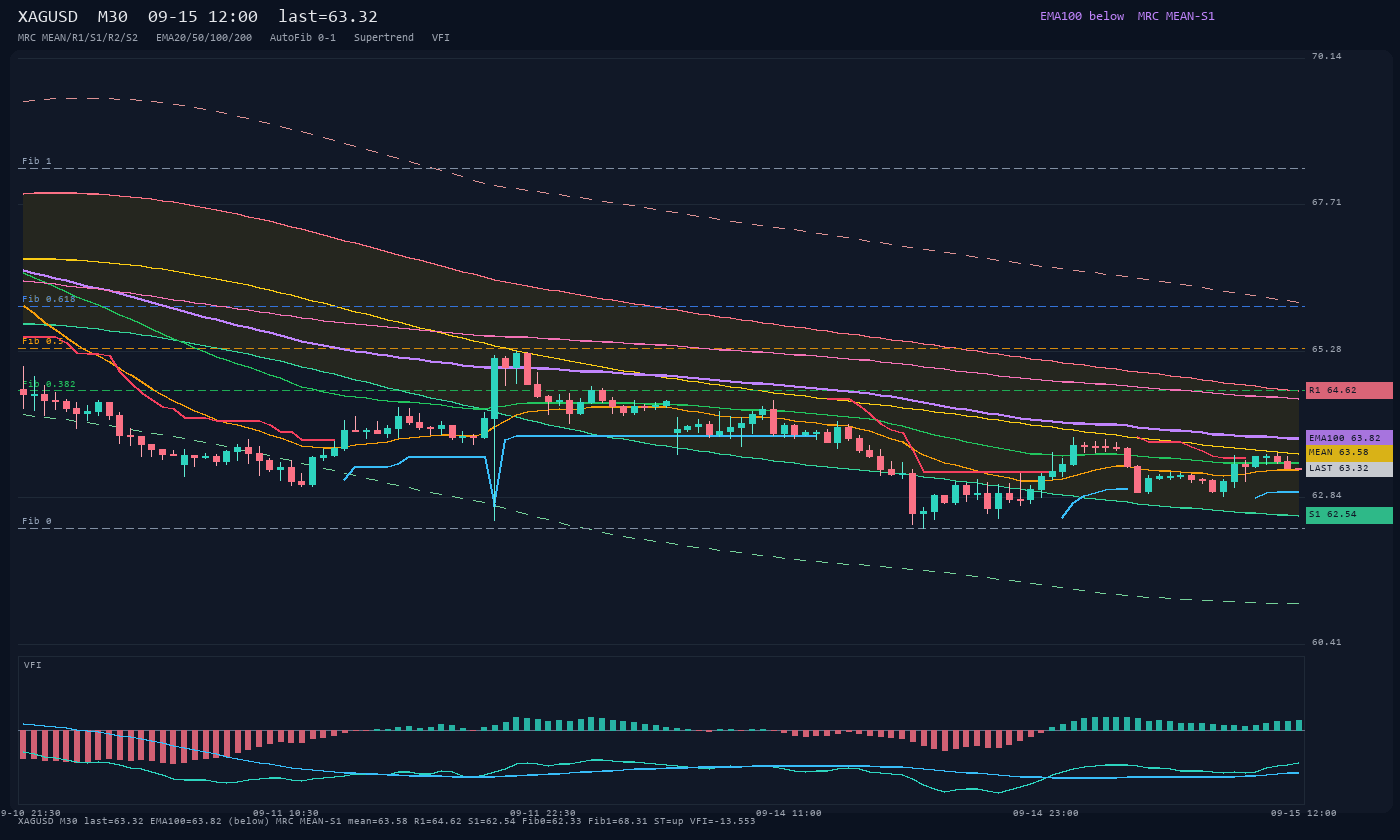Click the VFI label in the indicator list
This screenshot has height=840, width=1400.
[x=441, y=38]
